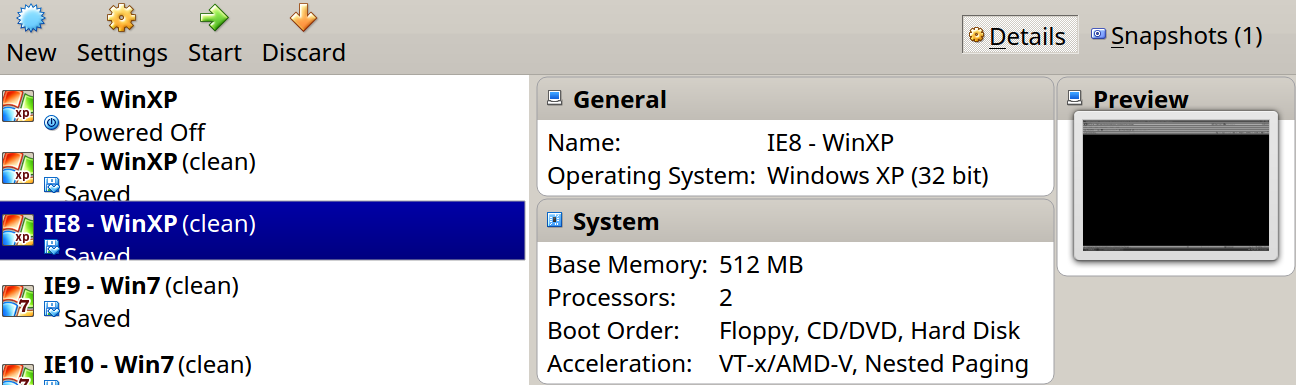Switch to the Details view

[1020, 36]
